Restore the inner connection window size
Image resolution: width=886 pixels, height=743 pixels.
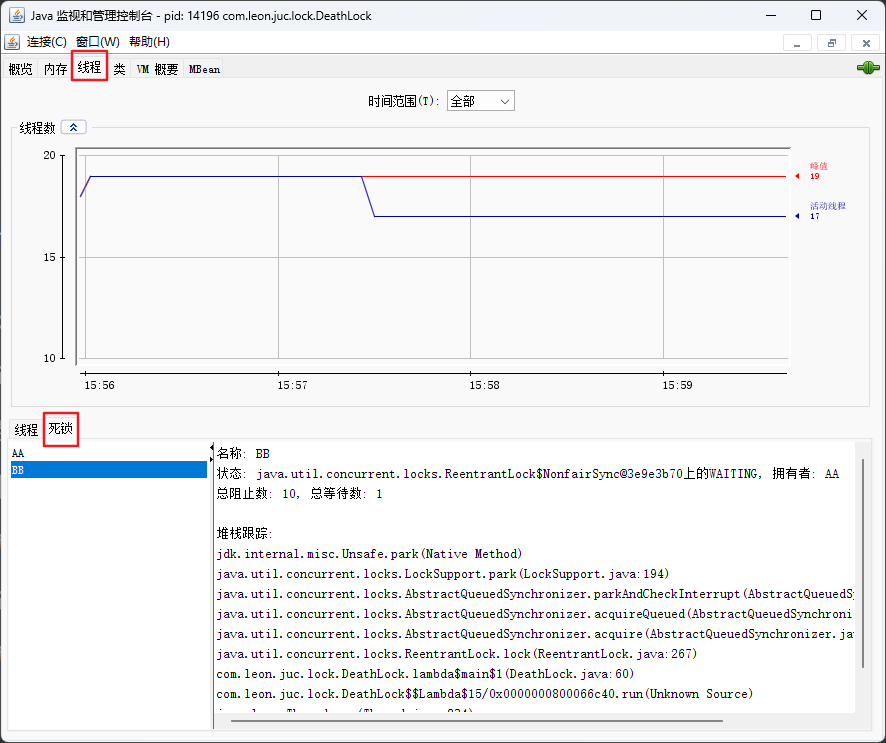(830, 42)
